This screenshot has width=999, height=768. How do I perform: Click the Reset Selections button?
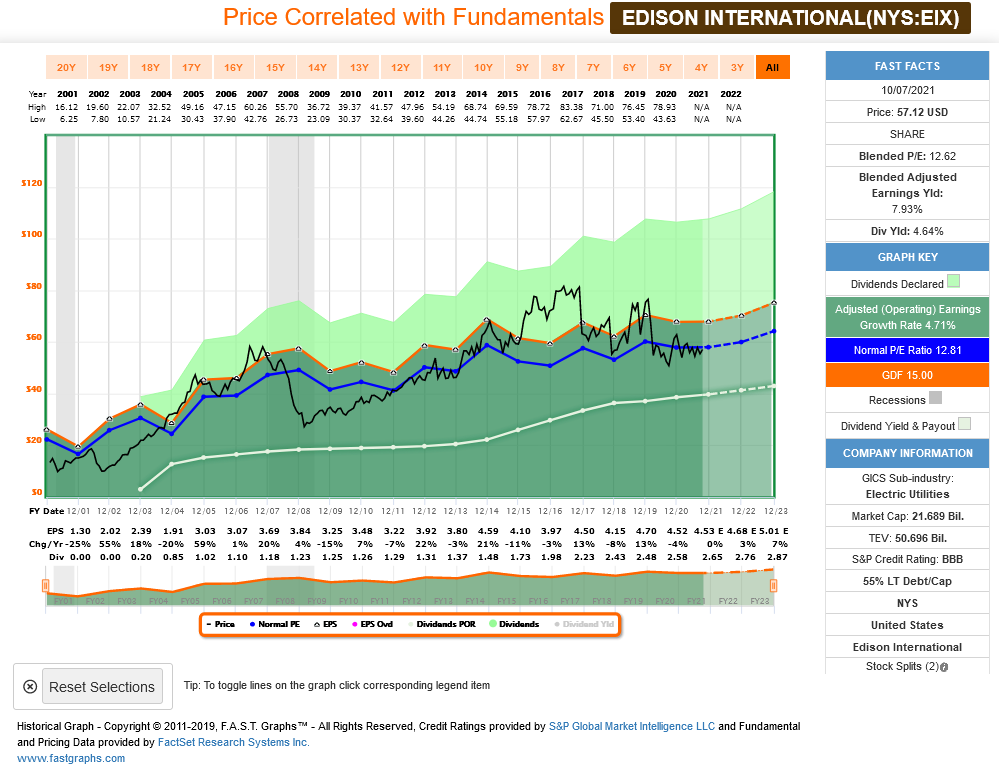tap(102, 686)
